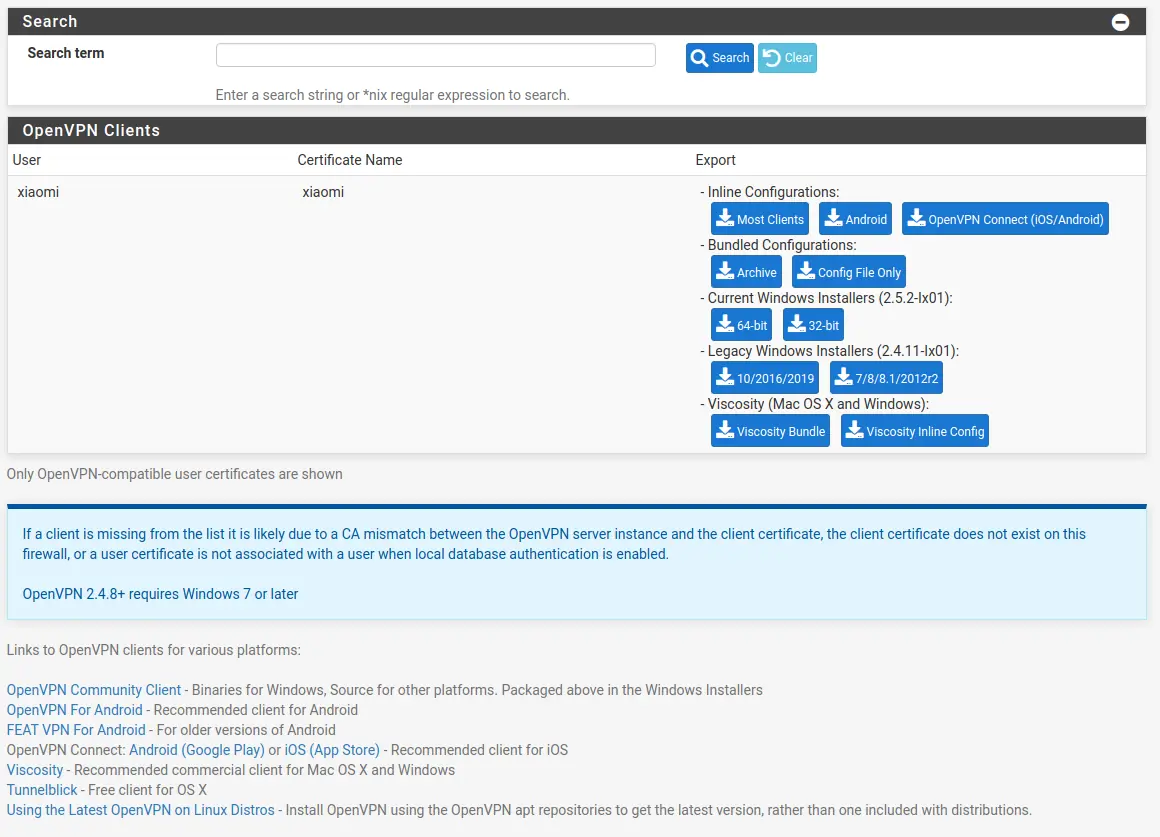Download Android inline configuration
The height and width of the screenshot is (837, 1160).
pyautogui.click(x=855, y=219)
